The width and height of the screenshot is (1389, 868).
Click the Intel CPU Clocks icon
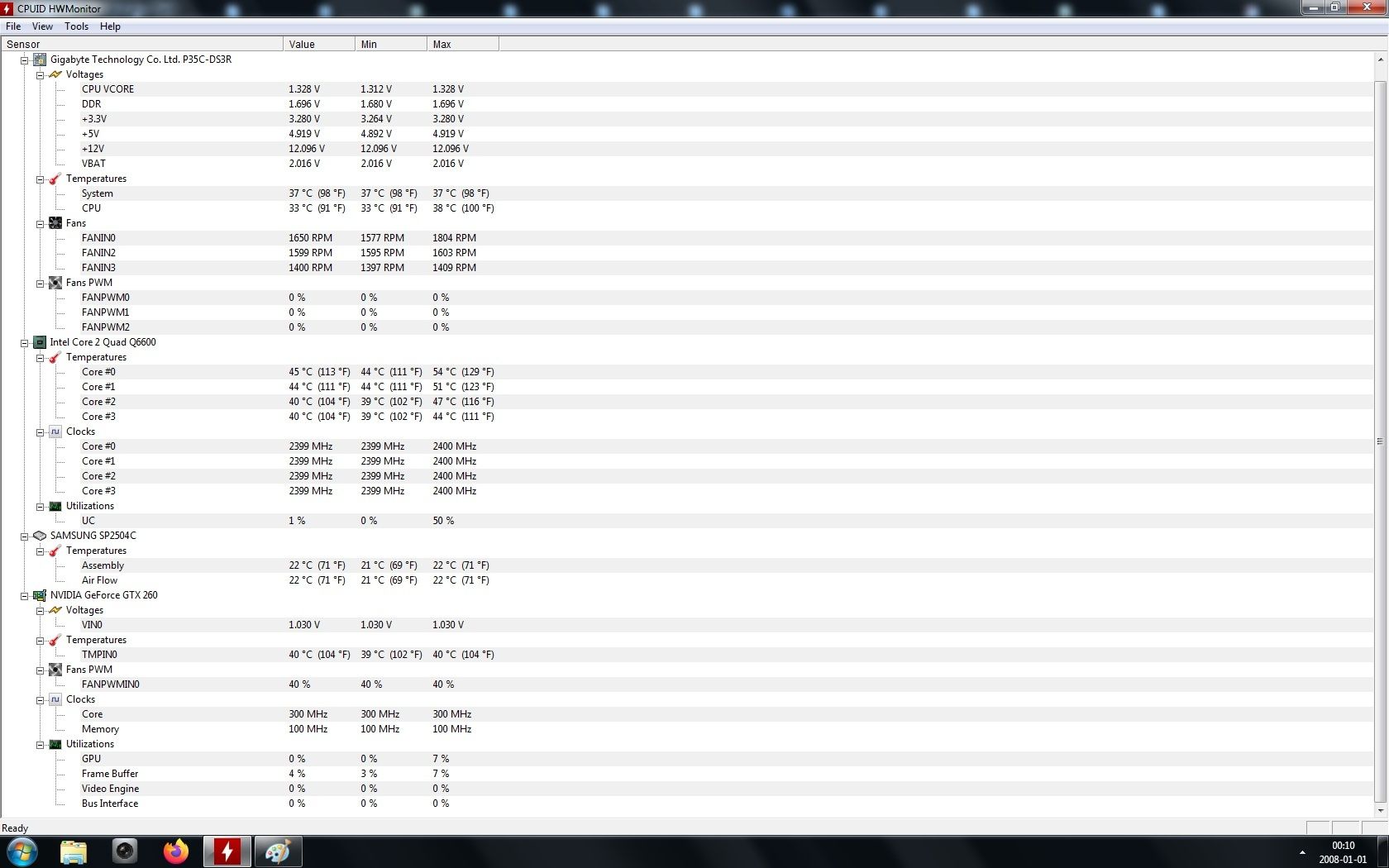pos(55,432)
